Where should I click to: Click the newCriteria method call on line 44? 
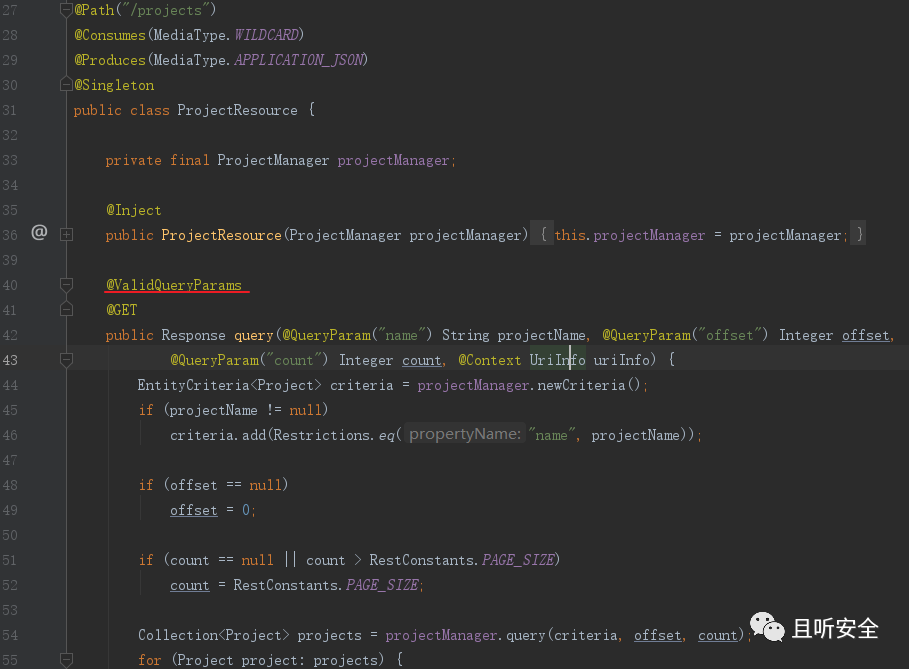click(x=581, y=386)
